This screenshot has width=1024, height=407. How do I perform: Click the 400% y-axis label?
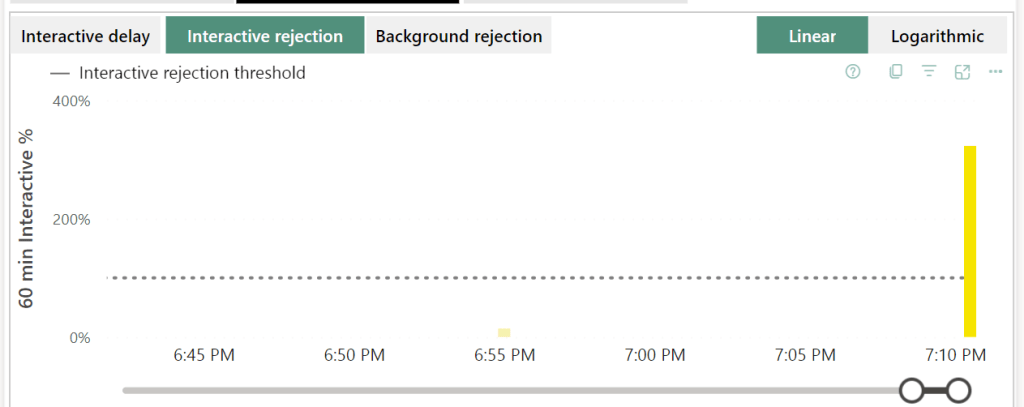tap(73, 102)
